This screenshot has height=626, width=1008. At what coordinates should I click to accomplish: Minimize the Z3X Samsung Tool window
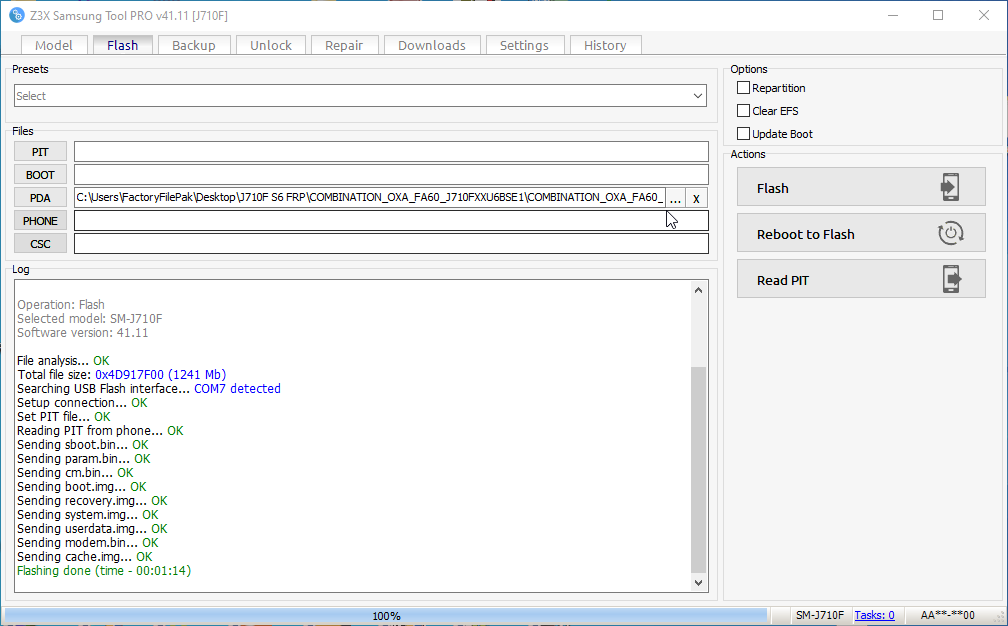click(893, 15)
